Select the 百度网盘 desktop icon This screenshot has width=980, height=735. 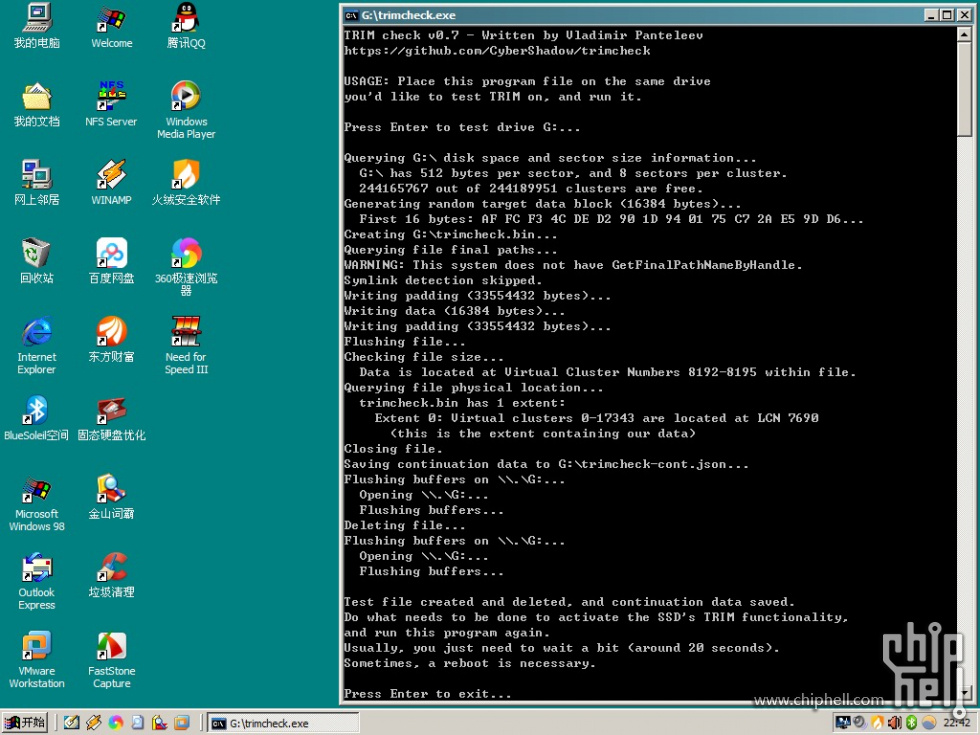111,261
